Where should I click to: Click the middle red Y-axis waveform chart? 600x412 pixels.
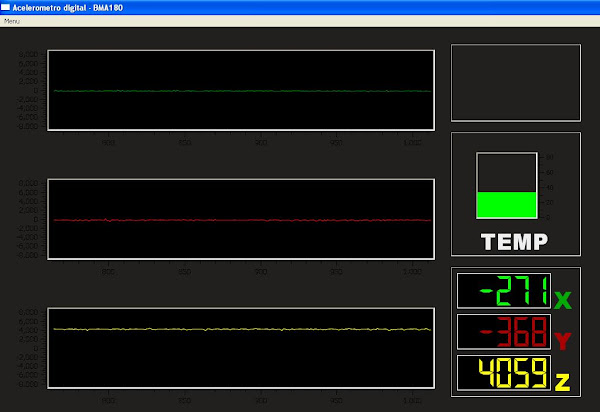(x=241, y=219)
